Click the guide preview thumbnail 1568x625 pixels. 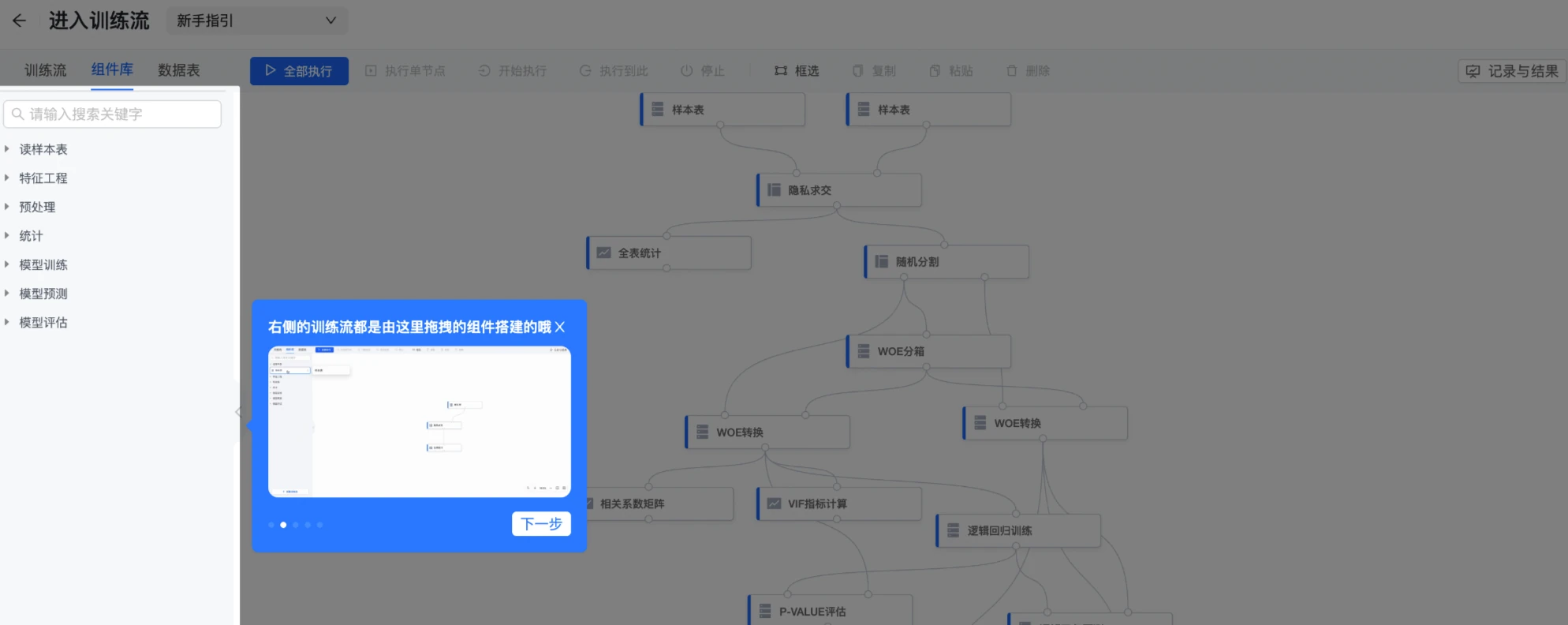click(420, 421)
